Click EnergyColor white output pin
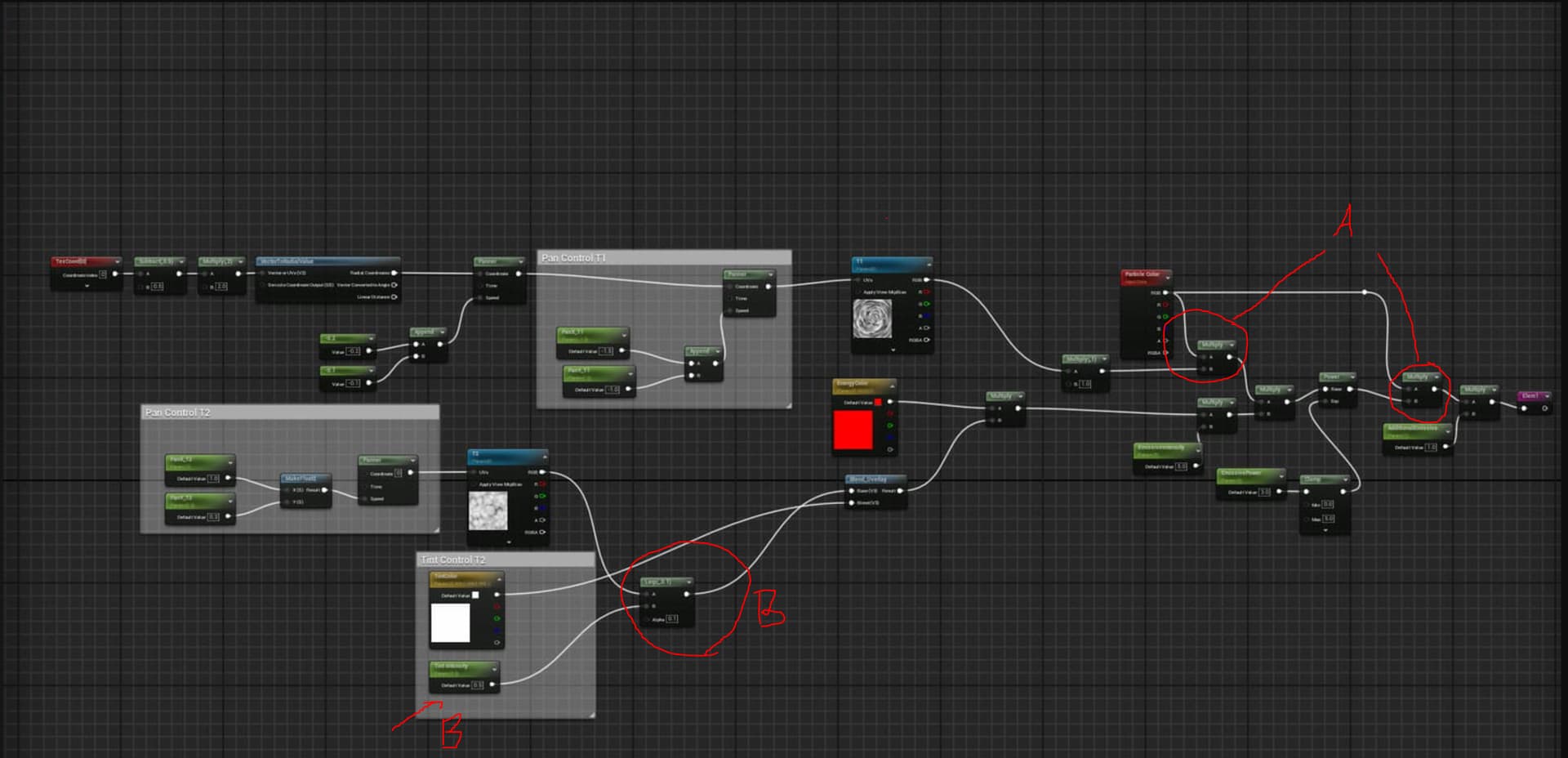The image size is (1568, 758). [x=889, y=402]
